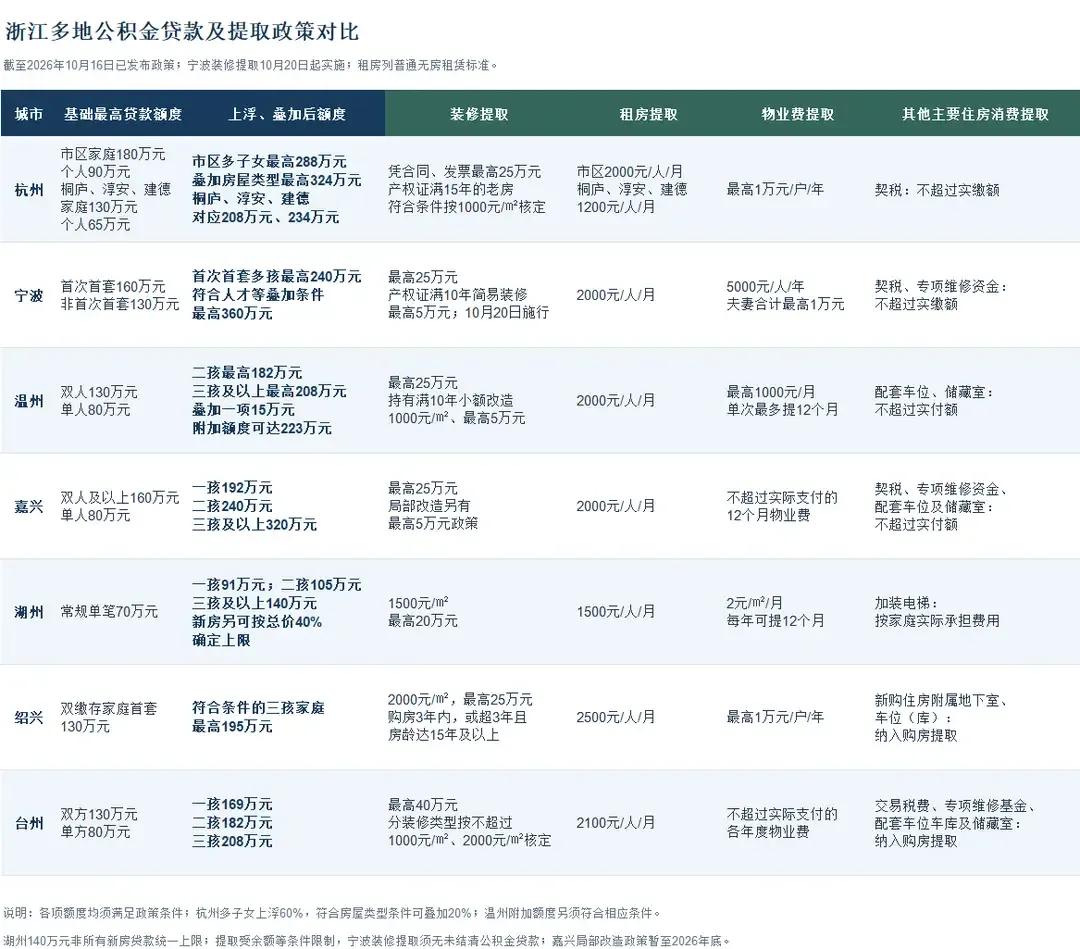Click 契税、专项维修资金： in Ningbo row

tap(941, 286)
